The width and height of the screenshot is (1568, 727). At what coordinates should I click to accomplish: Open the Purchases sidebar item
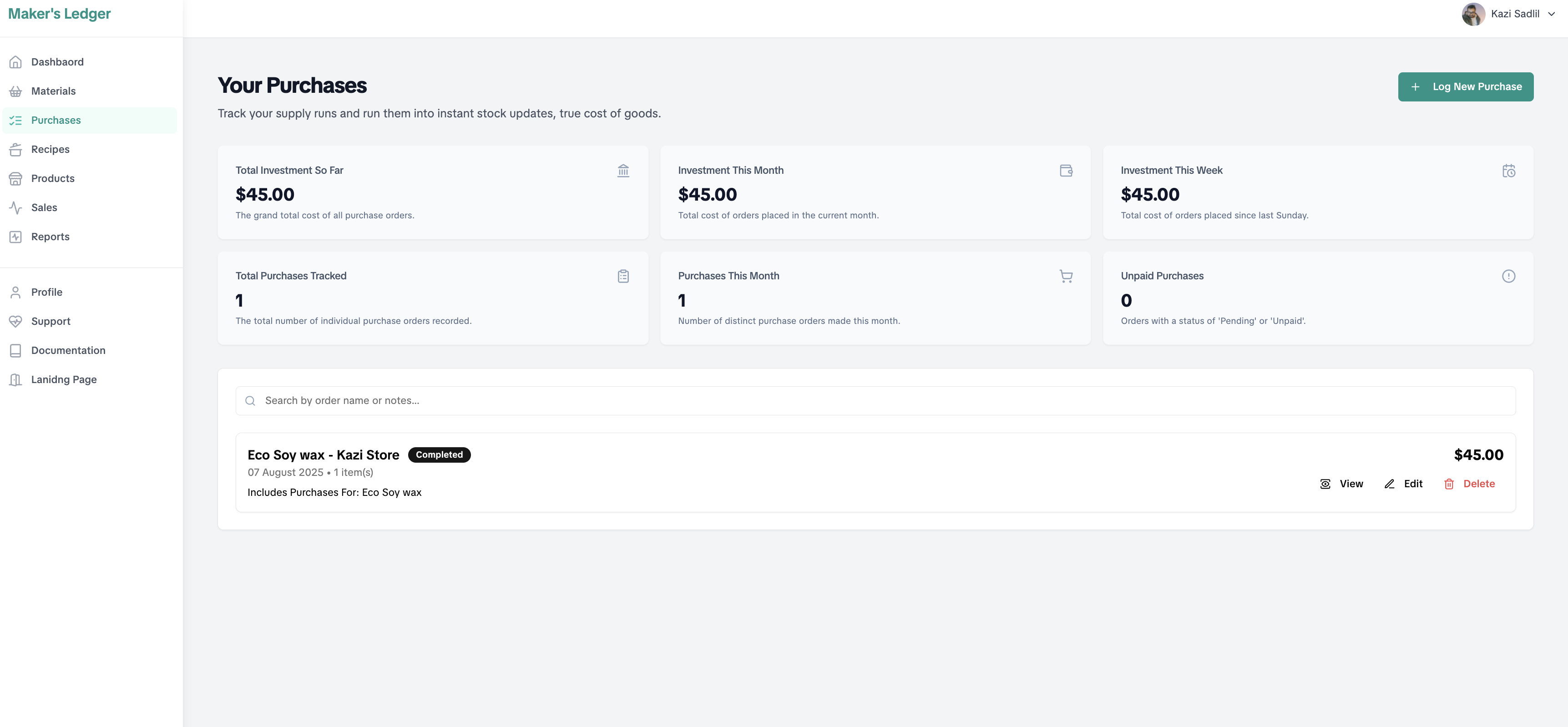tap(90, 121)
